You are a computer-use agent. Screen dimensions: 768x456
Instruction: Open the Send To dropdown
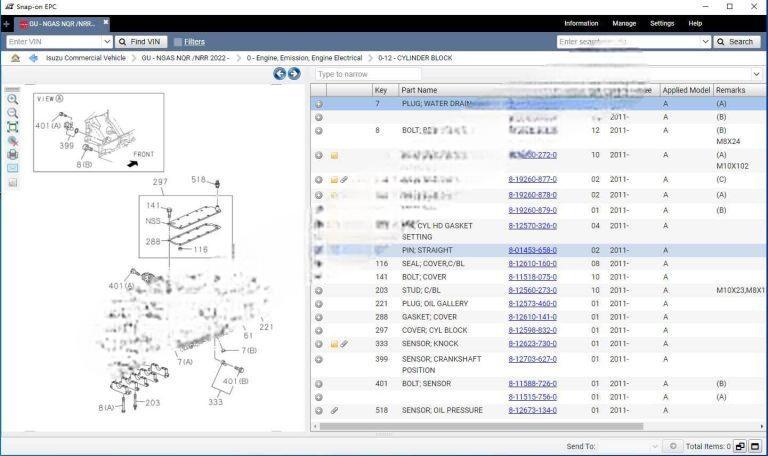655,446
